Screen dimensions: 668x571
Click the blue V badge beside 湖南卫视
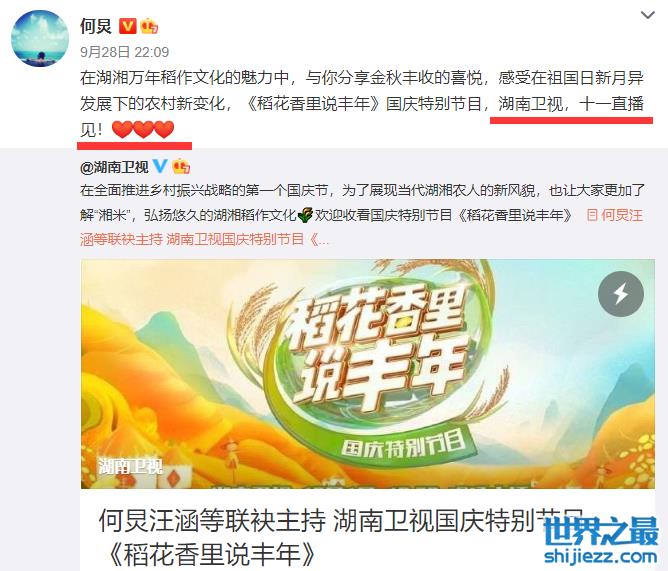click(160, 166)
